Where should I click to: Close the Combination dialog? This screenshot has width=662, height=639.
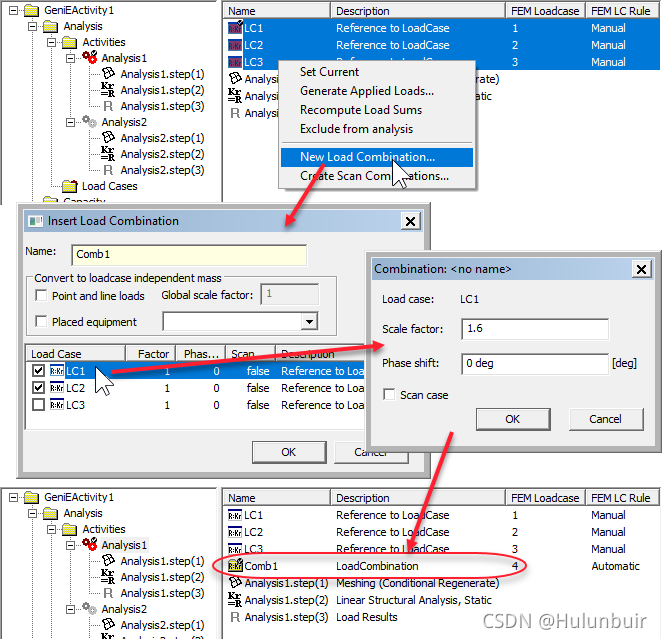[x=641, y=269]
